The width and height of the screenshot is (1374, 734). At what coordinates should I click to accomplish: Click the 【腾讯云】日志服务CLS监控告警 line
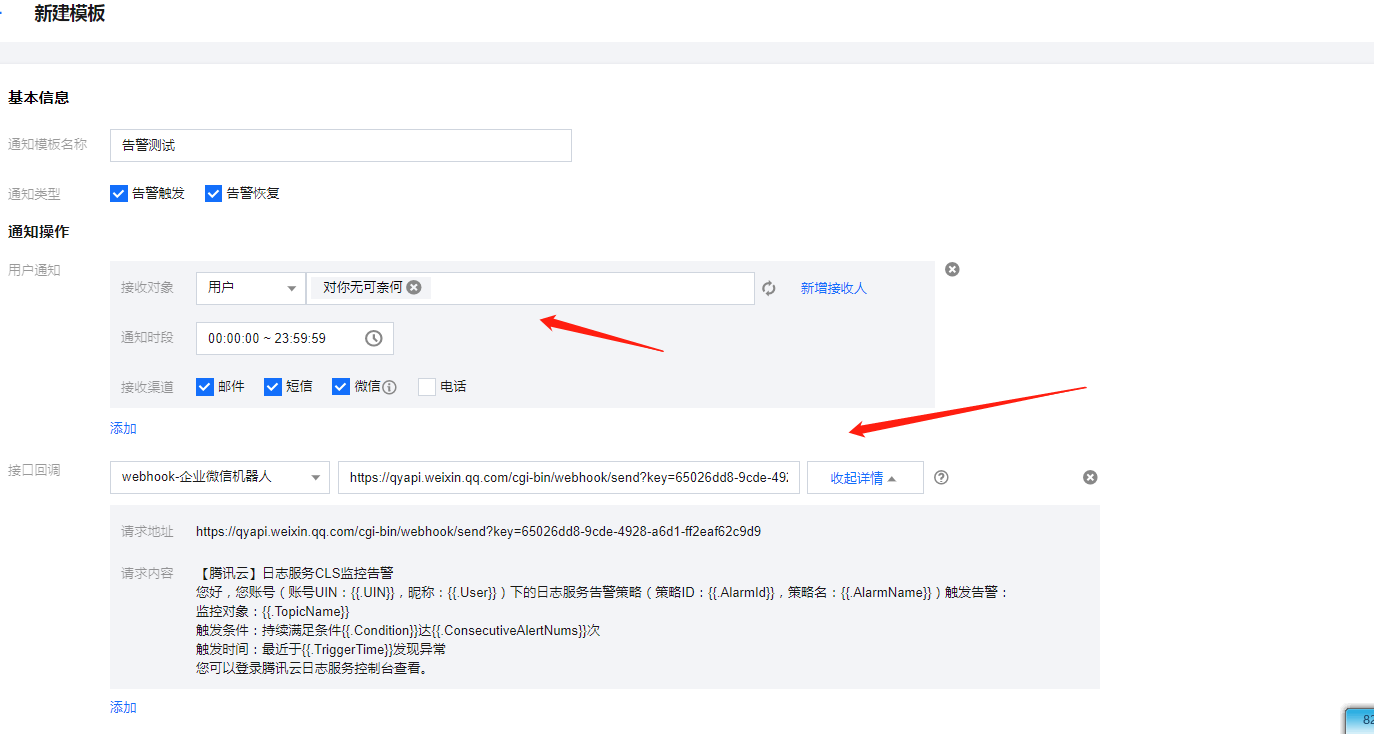[x=295, y=573]
